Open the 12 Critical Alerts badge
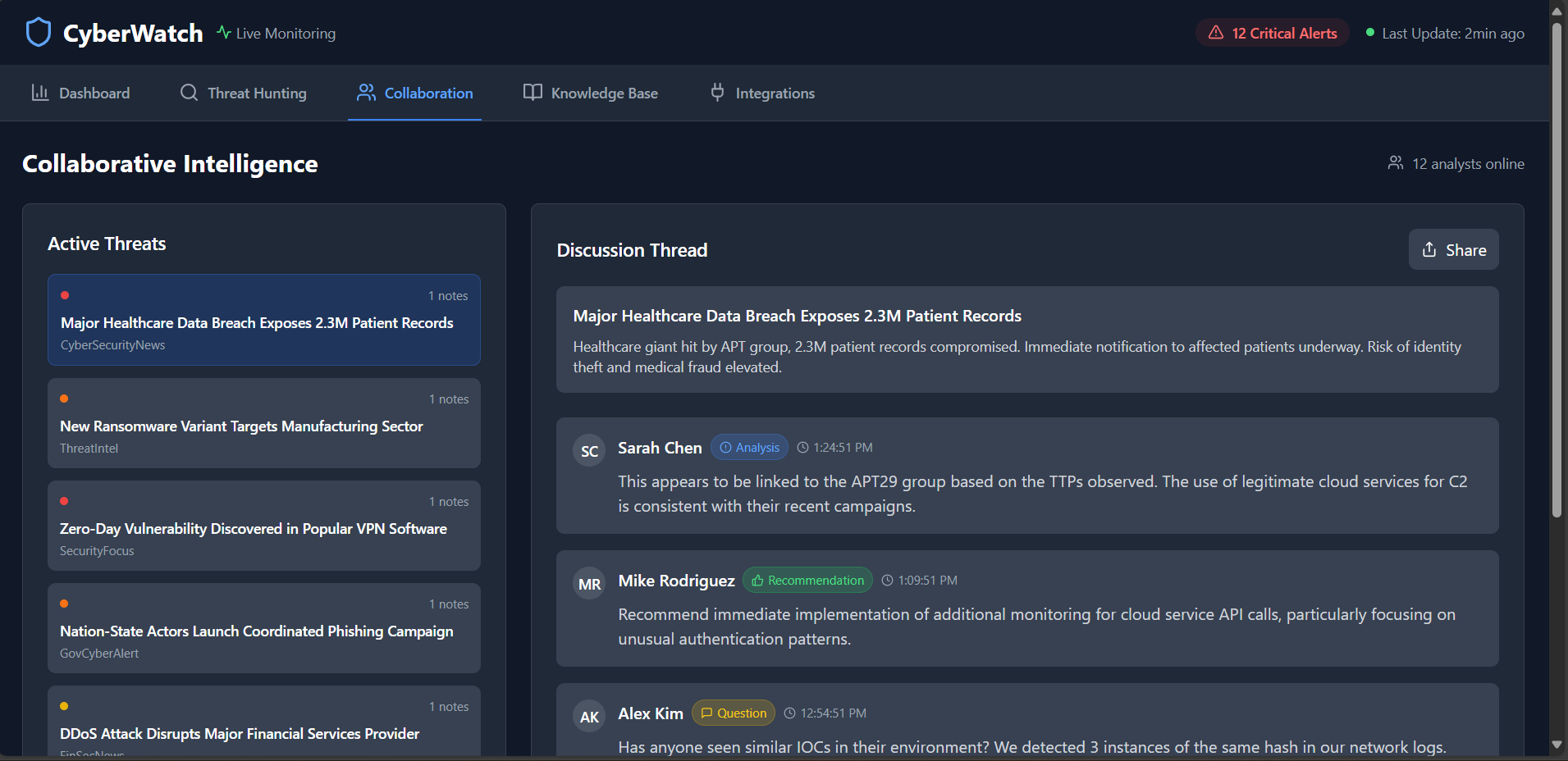Screen dimensions: 1568x761 pyautogui.click(x=1273, y=33)
